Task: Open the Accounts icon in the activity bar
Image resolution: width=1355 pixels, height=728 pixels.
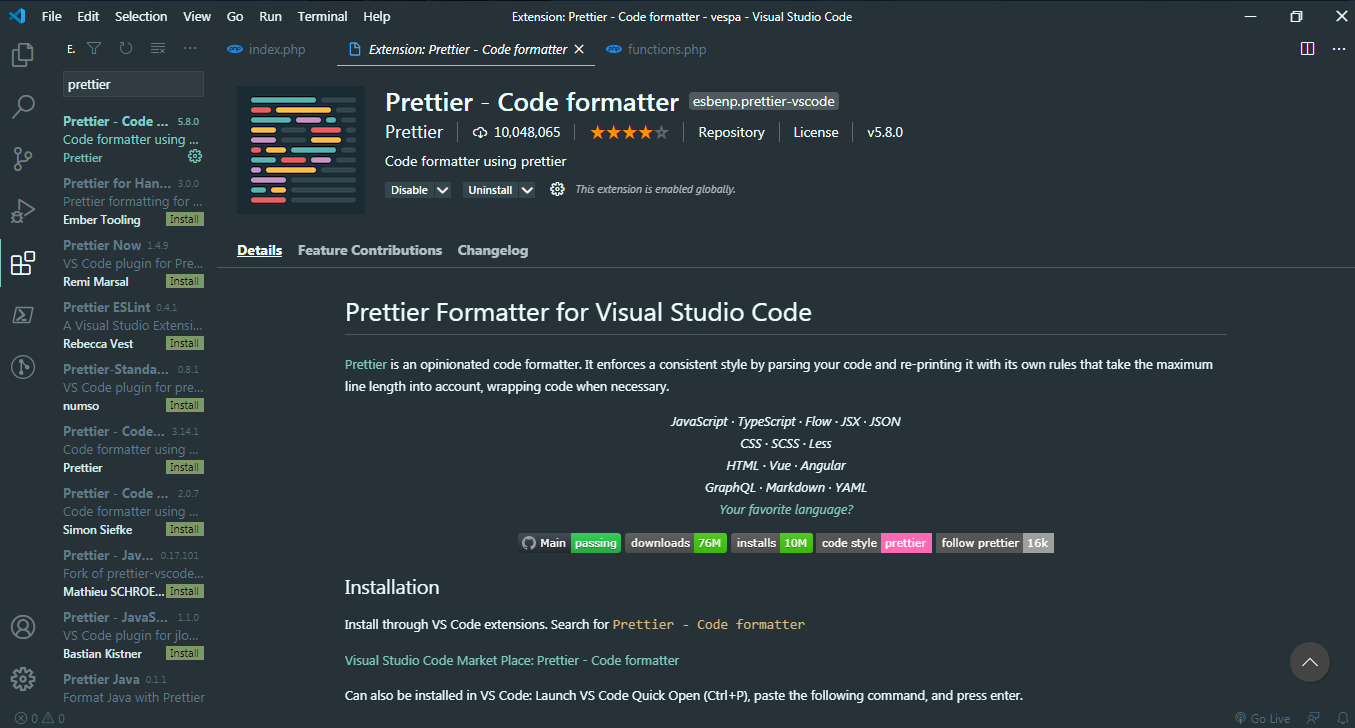Action: click(22, 627)
